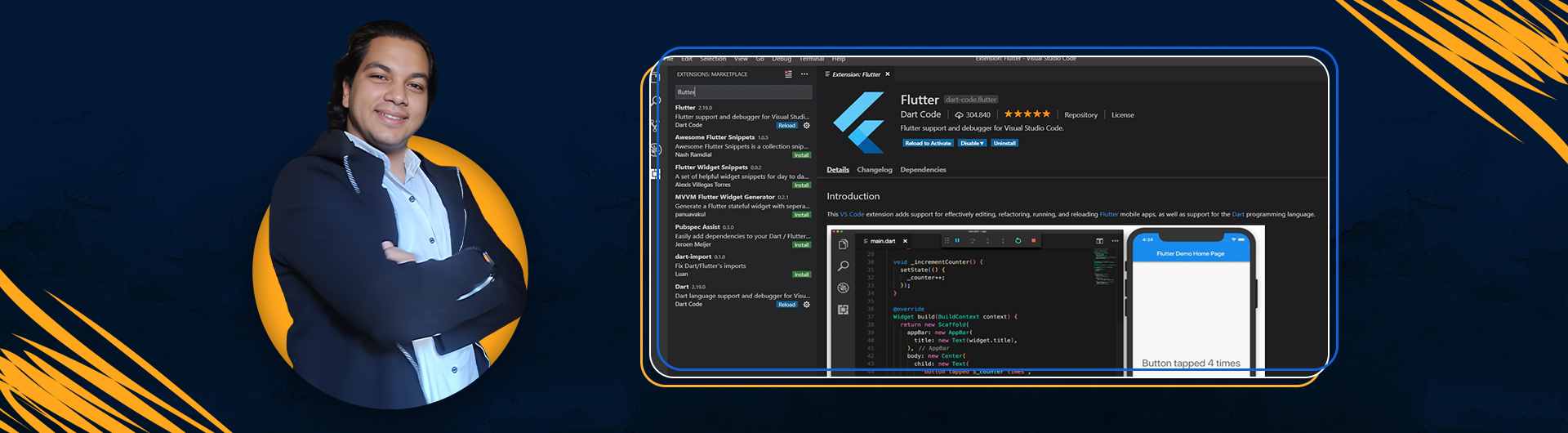Viewport: 1568px width, 433px height.
Task: Follow the VS Code link in introduction
Action: 852,215
